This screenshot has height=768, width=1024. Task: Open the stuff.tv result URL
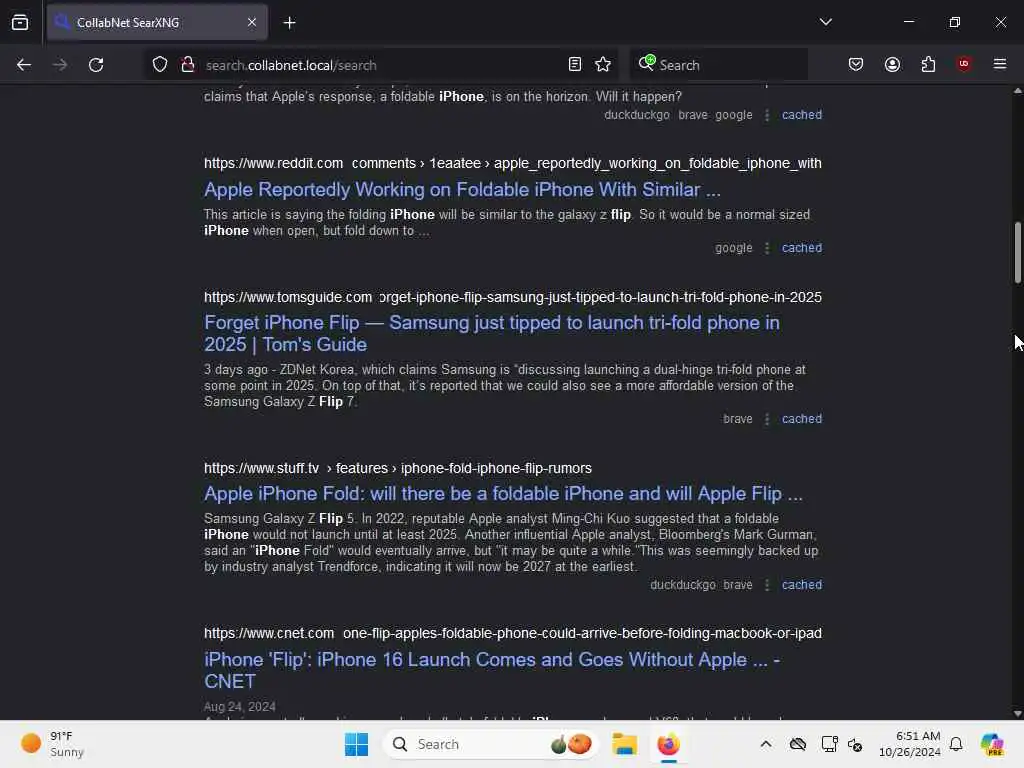[398, 468]
